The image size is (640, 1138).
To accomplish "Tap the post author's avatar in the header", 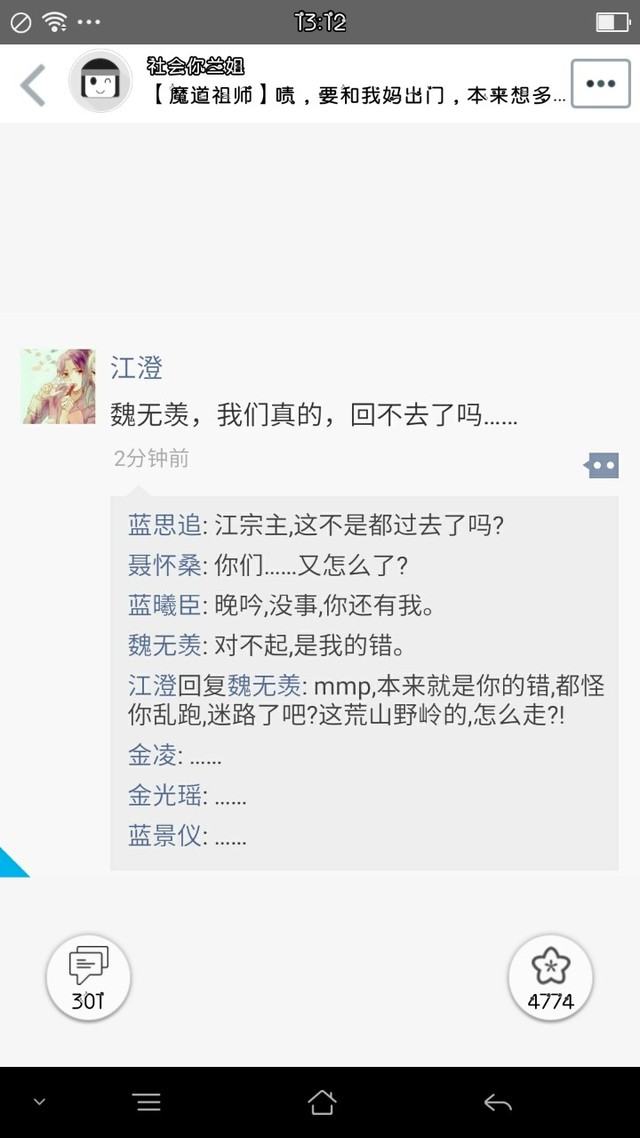I will 100,81.
